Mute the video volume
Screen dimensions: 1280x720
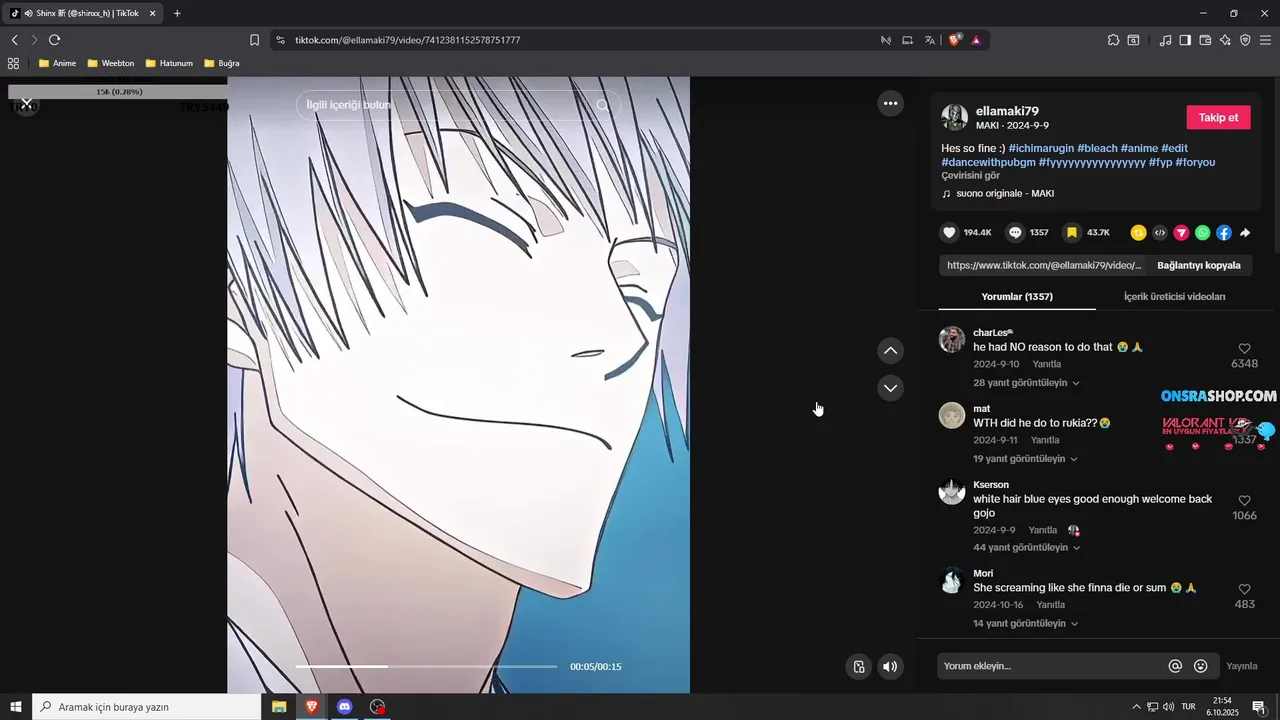pos(890,667)
